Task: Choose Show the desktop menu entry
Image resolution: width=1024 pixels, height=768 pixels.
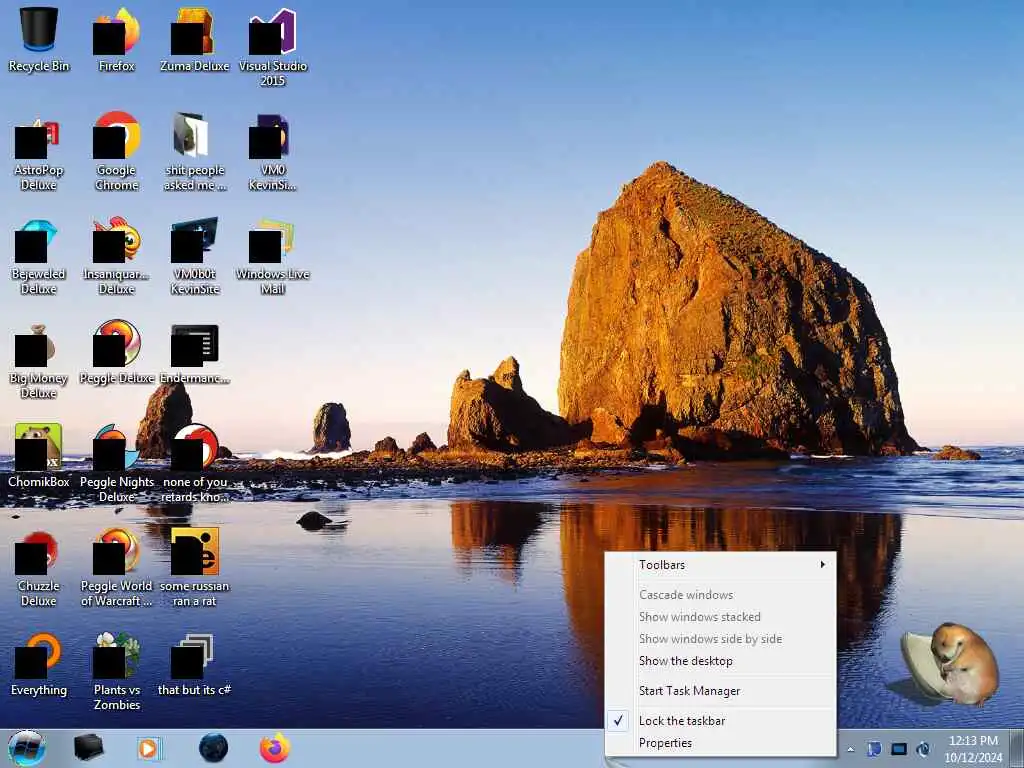Action: [720, 661]
